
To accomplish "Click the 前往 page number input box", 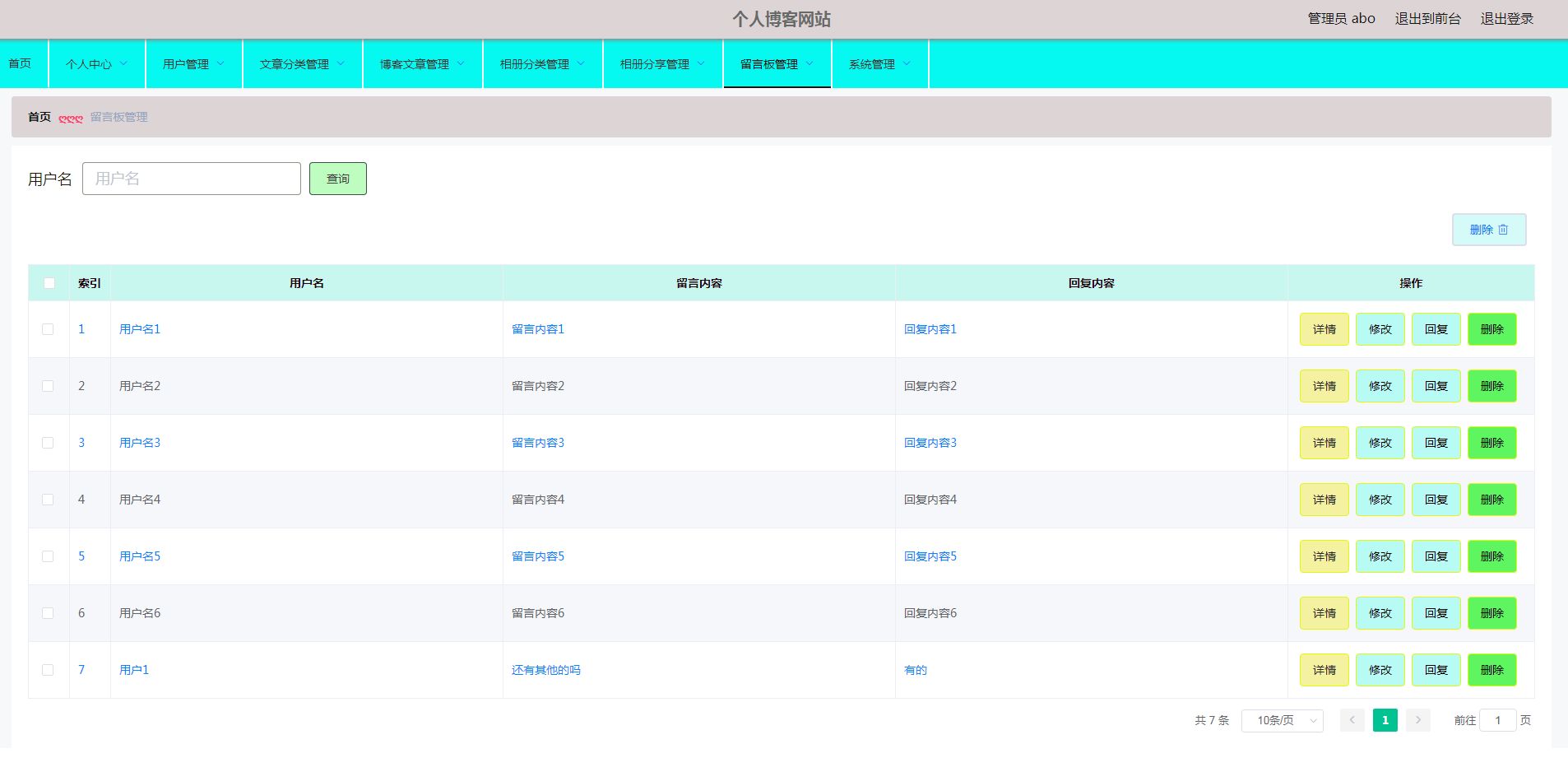I will pyautogui.click(x=1498, y=720).
